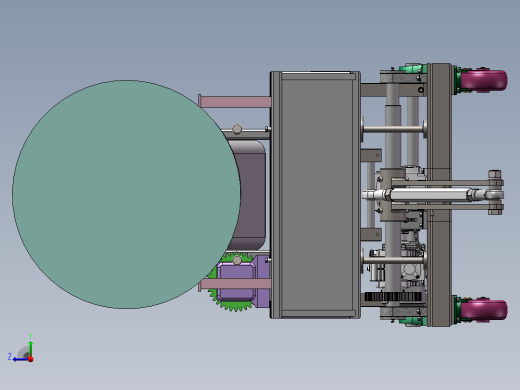Select the upper horizontal flanged tie rod
This screenshot has width=520, height=390.
[x=393, y=129]
